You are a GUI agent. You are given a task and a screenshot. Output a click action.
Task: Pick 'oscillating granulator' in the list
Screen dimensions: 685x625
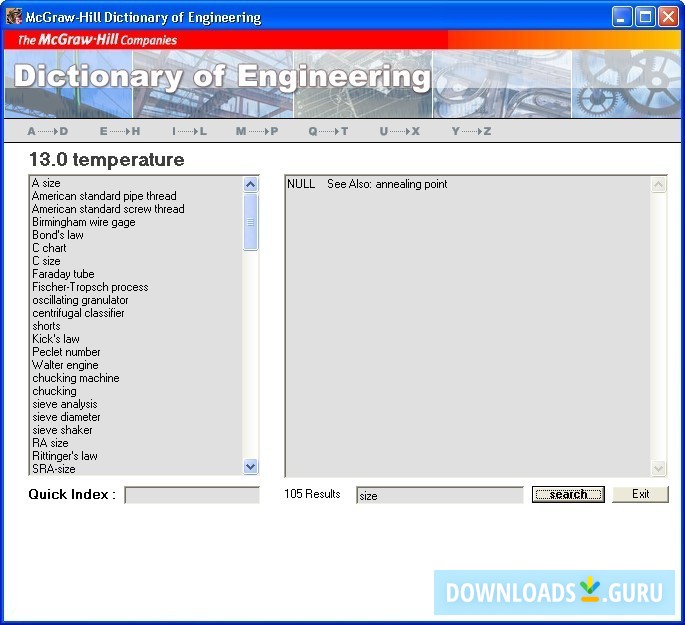(80, 300)
